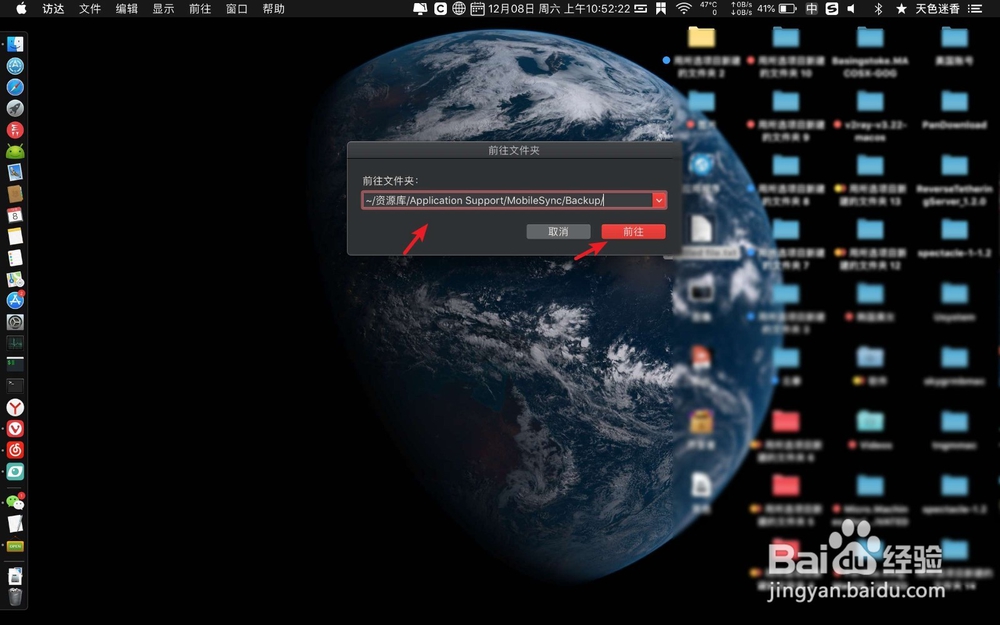Open Yandex Browser from the dock
The height and width of the screenshot is (625, 1000).
[x=14, y=408]
